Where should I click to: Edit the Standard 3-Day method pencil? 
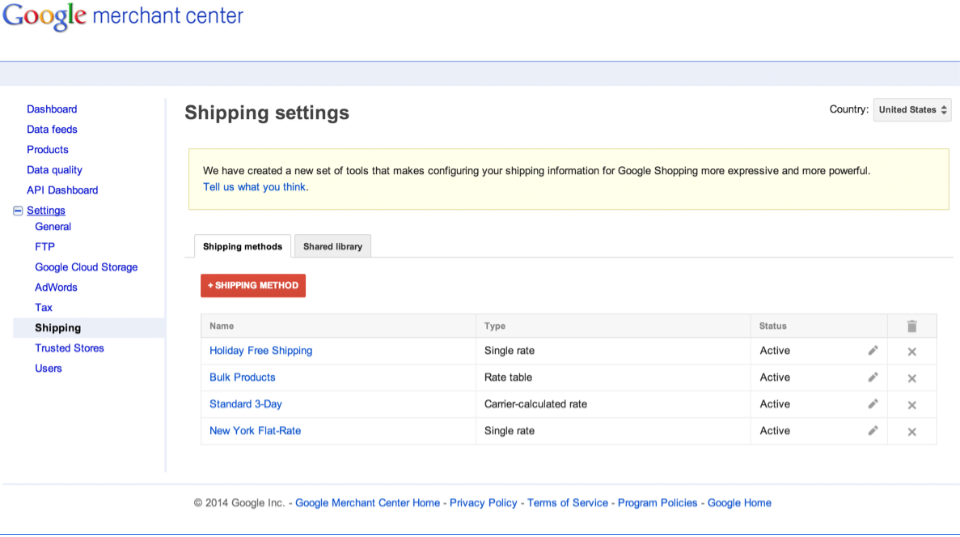(x=873, y=404)
